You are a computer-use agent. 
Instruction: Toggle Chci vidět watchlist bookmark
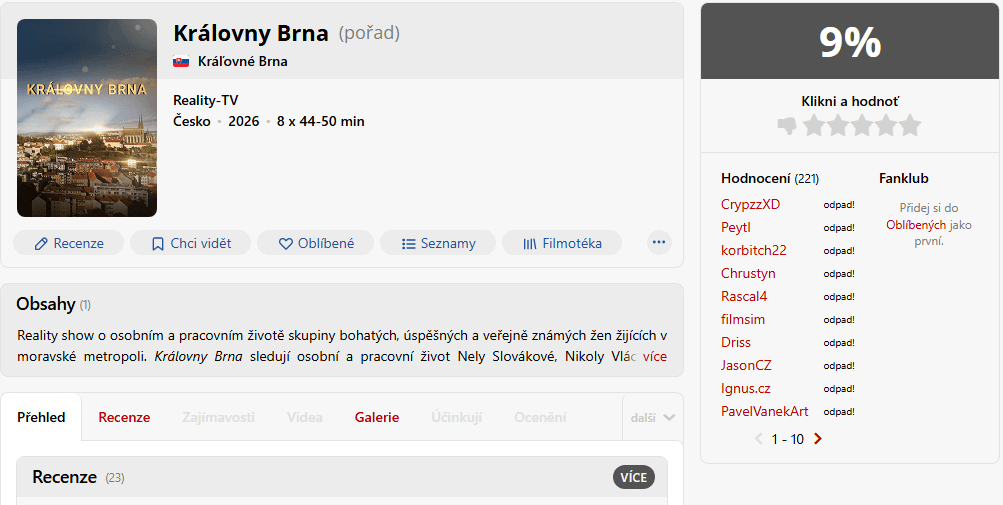click(x=191, y=243)
